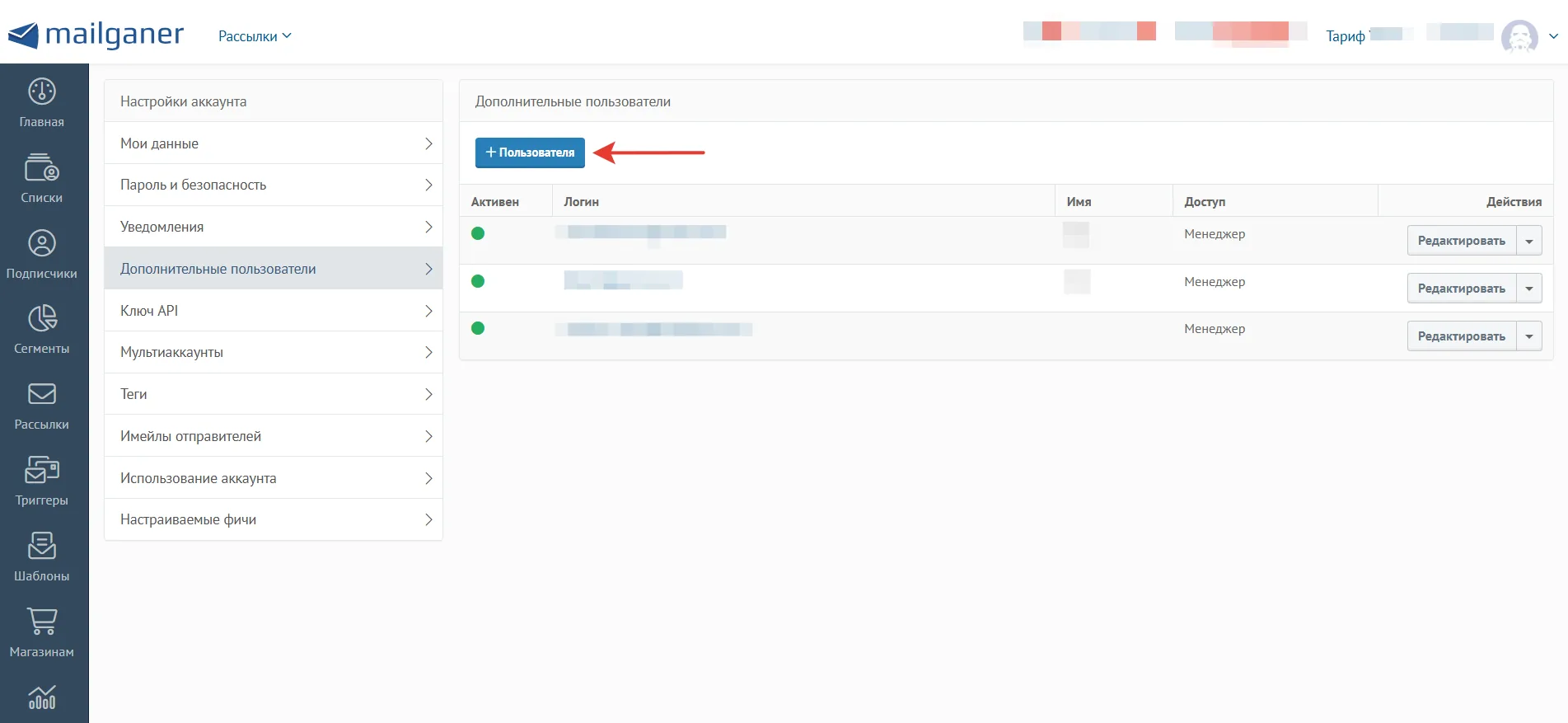Open Подписчики sidebar icon
The width and height of the screenshot is (1568, 723).
tap(42, 243)
